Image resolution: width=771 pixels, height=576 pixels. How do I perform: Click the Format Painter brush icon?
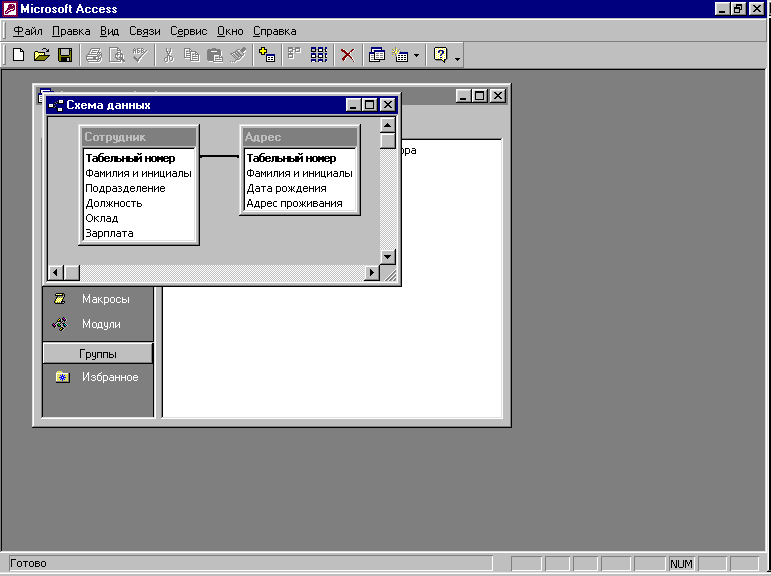pos(238,55)
